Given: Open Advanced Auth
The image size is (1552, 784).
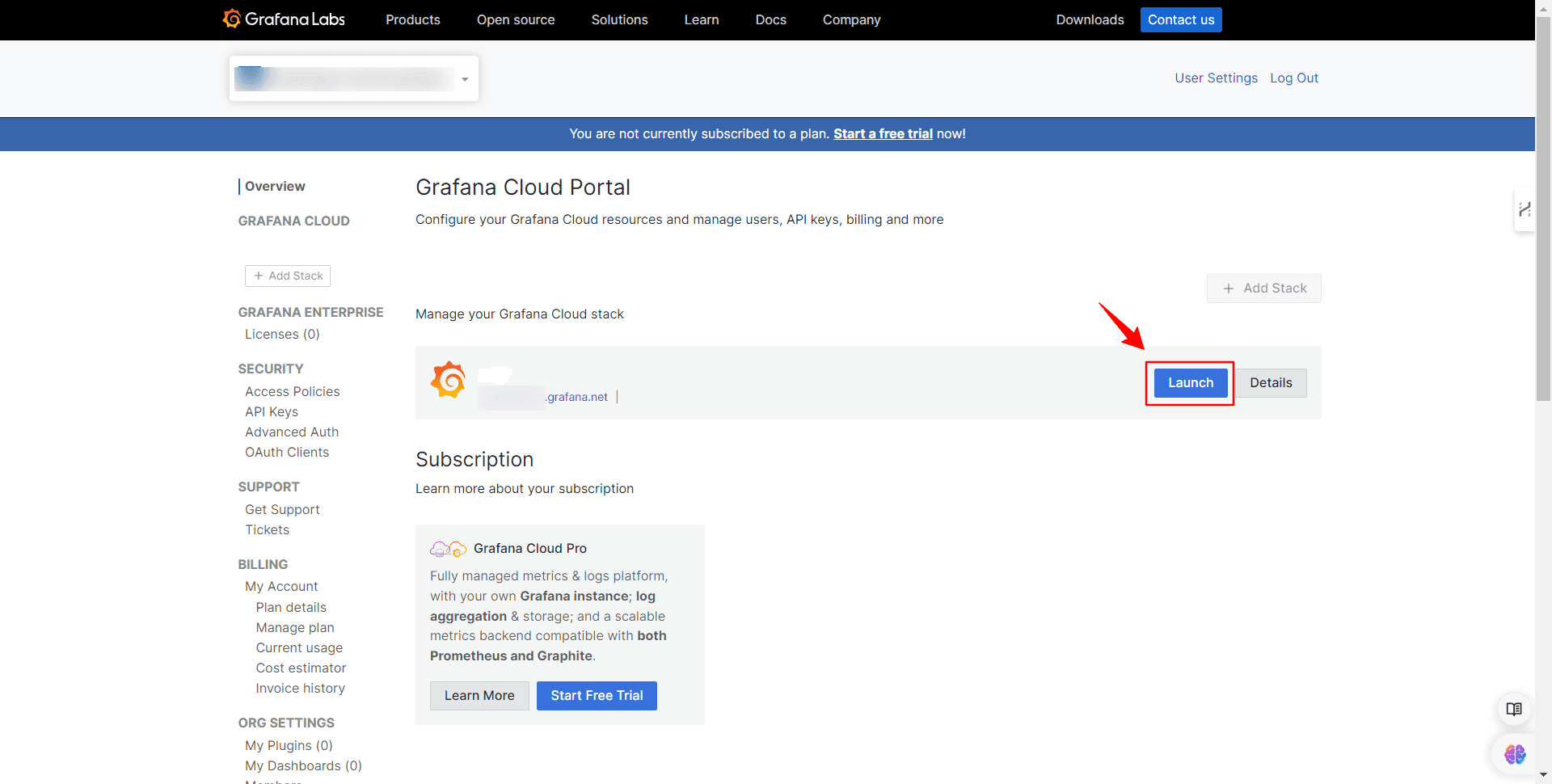Looking at the screenshot, I should click(292, 432).
